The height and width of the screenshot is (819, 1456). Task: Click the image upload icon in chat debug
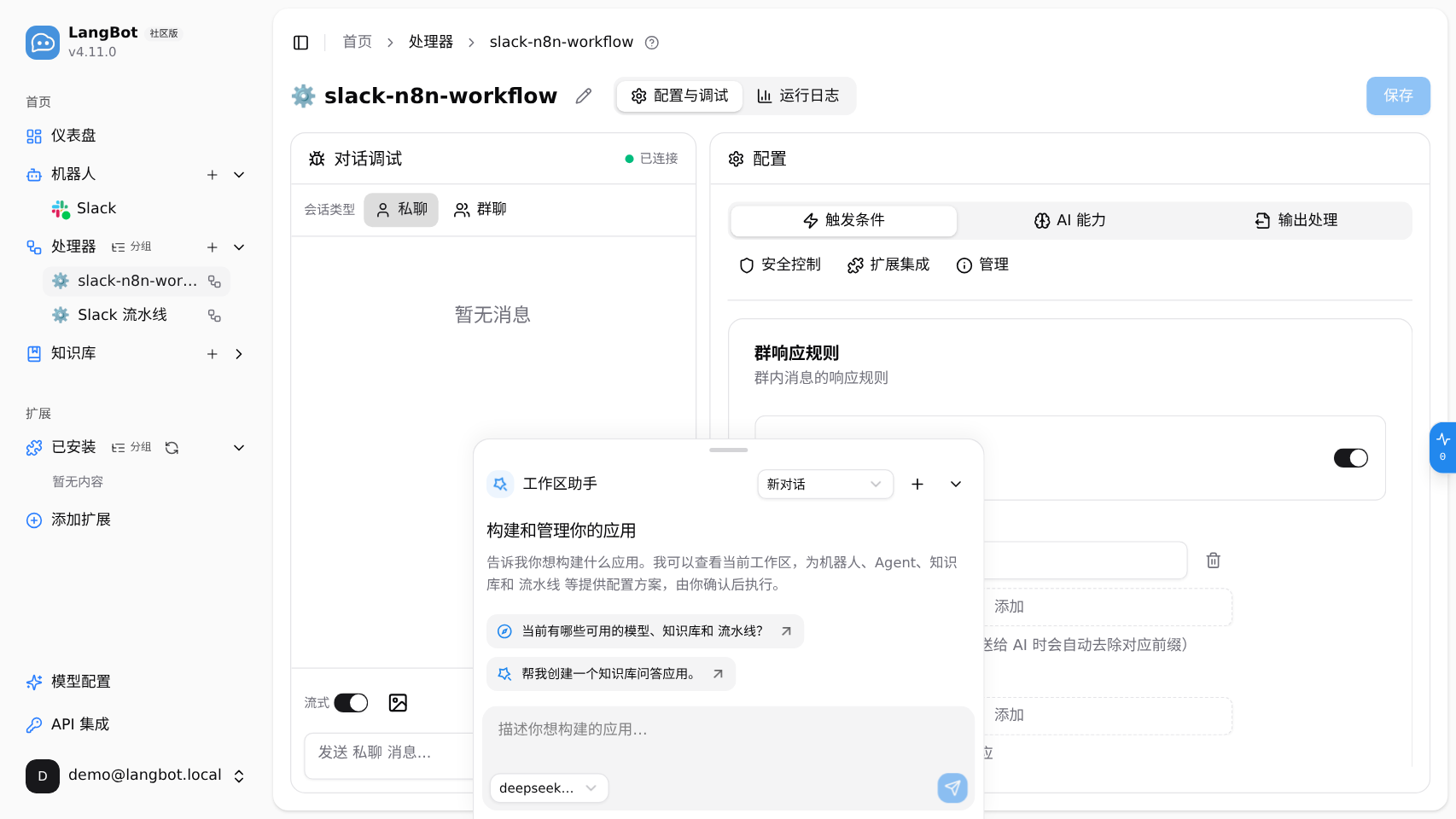point(398,703)
